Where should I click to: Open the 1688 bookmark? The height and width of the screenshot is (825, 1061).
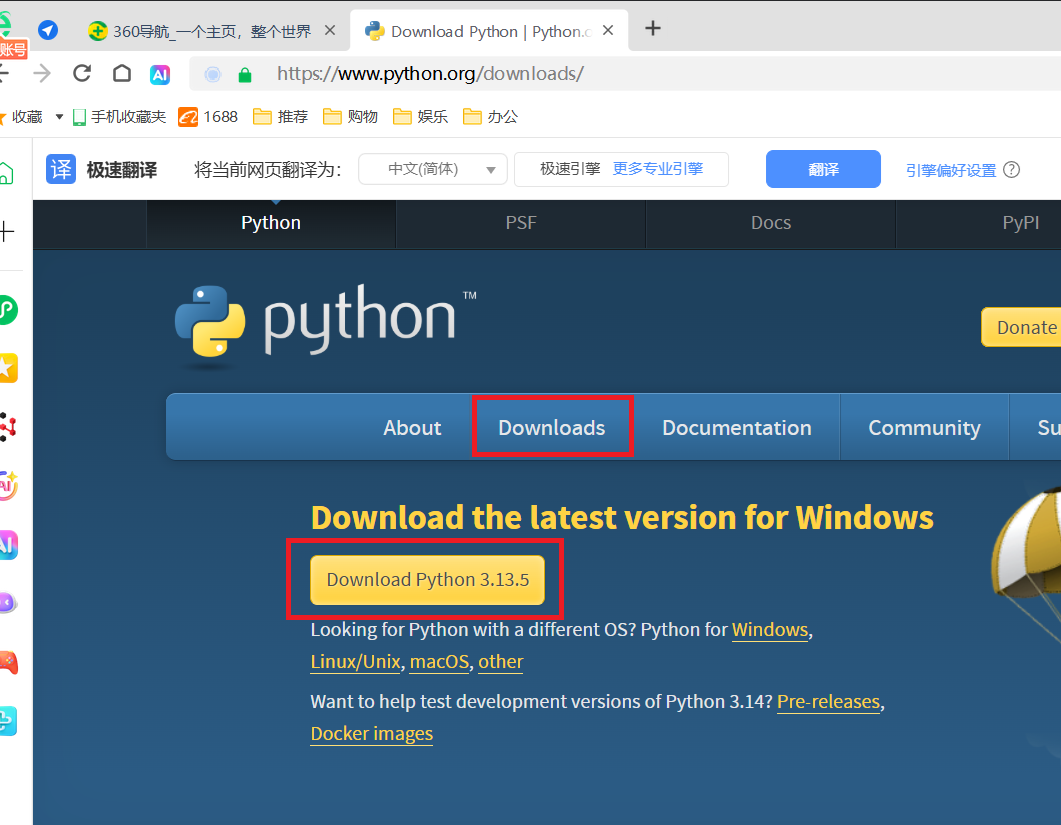(x=208, y=117)
